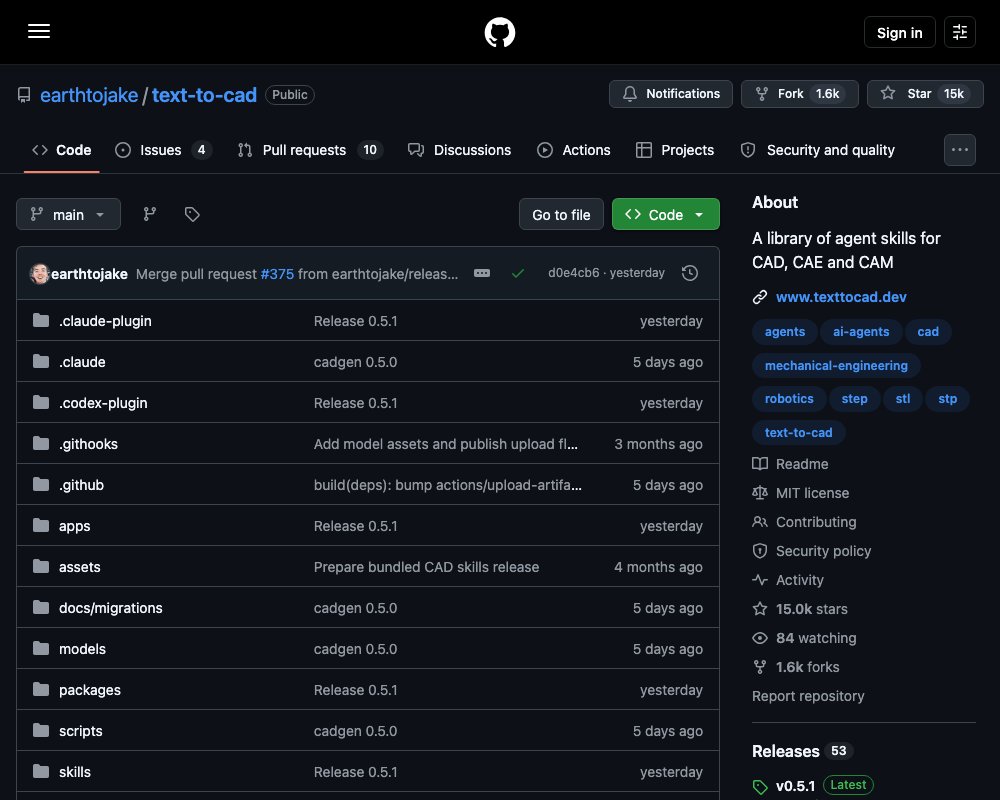Open commit d0e4cb6 link
The image size is (1000, 800).
coord(573,273)
